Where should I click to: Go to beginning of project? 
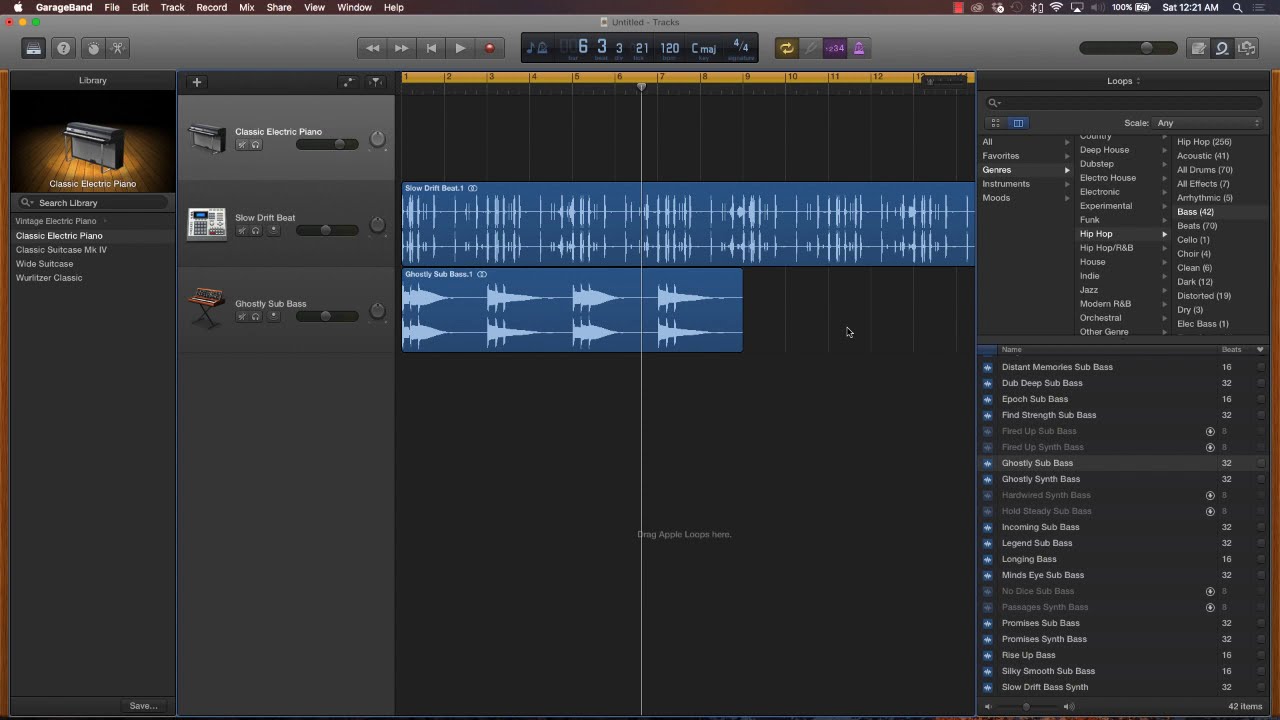point(431,48)
